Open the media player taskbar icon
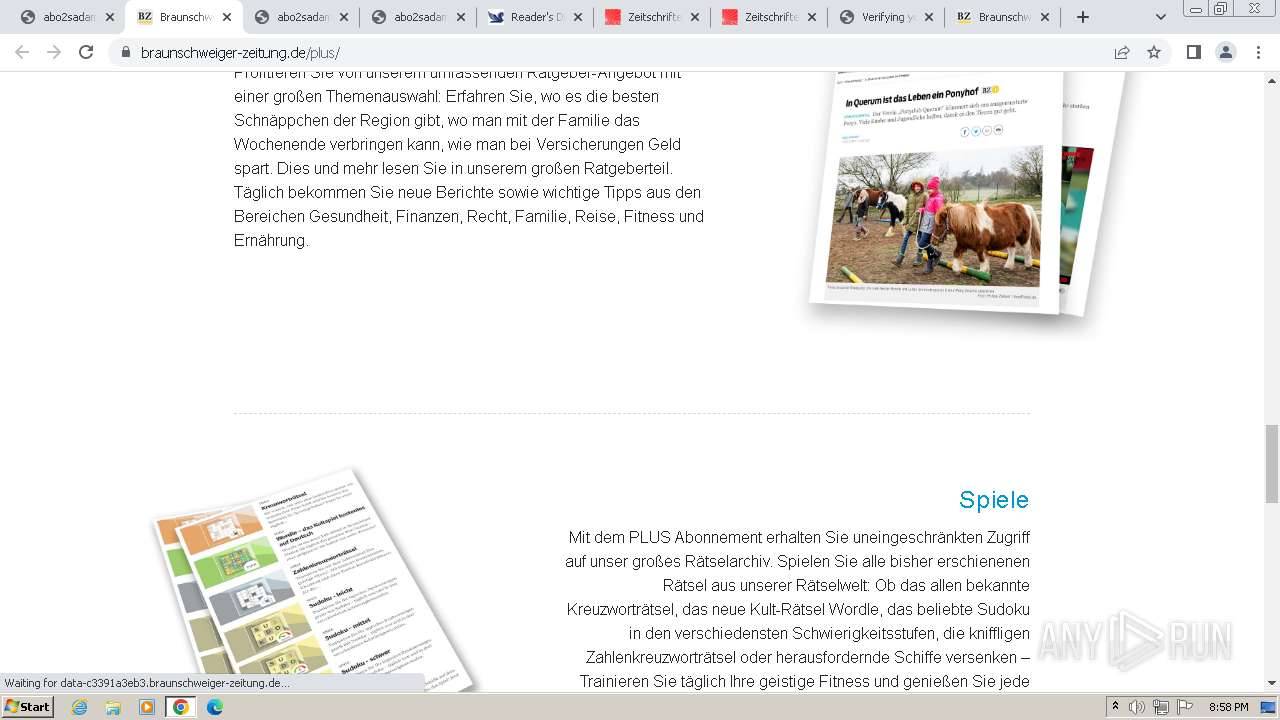Image resolution: width=1280 pixels, height=720 pixels. [147, 707]
